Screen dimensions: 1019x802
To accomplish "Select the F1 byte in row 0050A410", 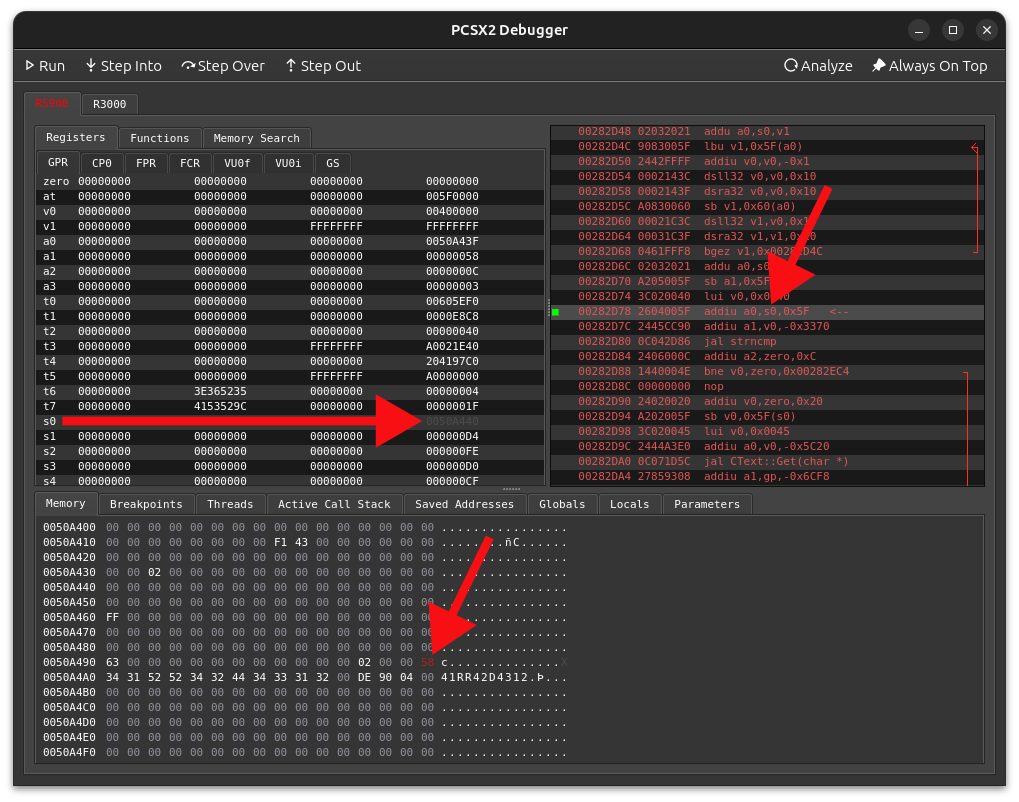I will 280,542.
